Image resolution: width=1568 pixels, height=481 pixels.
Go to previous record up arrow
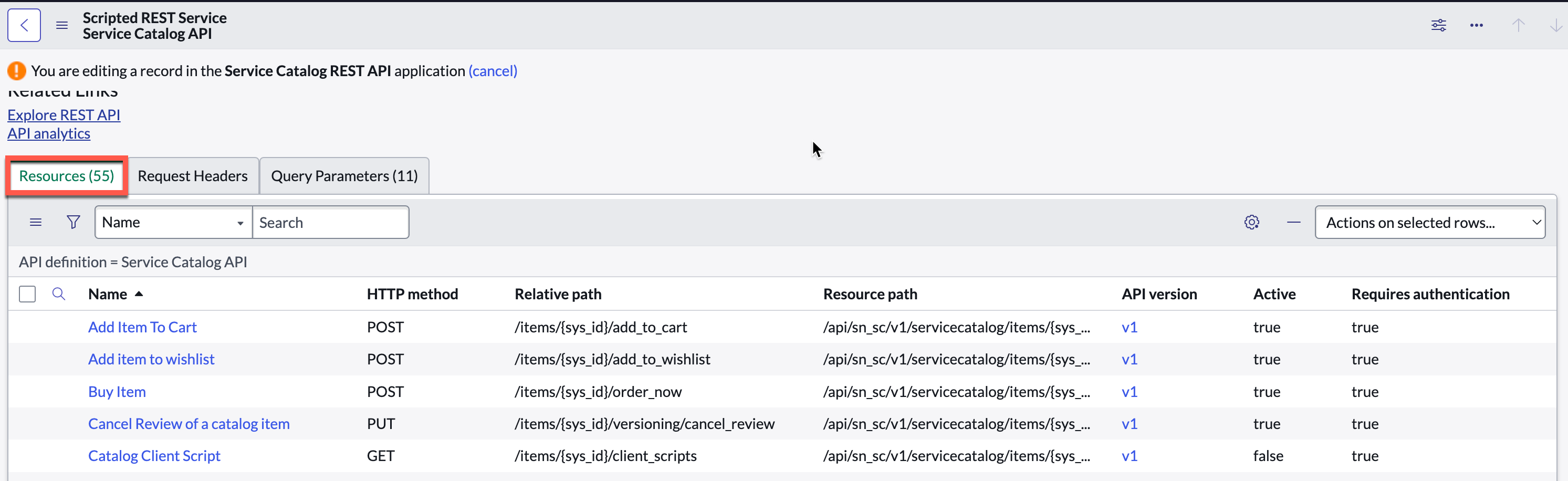[x=1518, y=25]
